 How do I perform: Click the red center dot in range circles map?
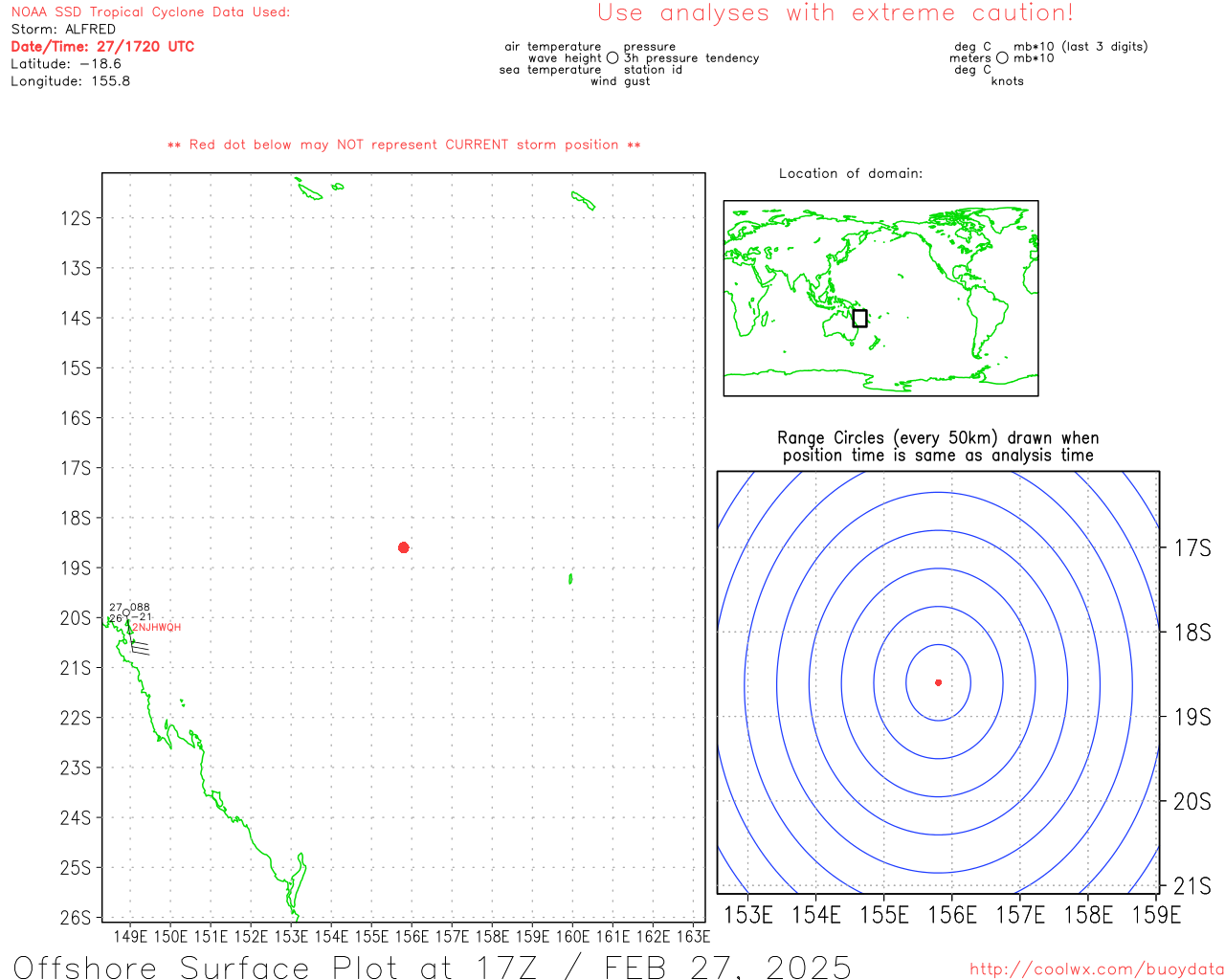pos(938,682)
